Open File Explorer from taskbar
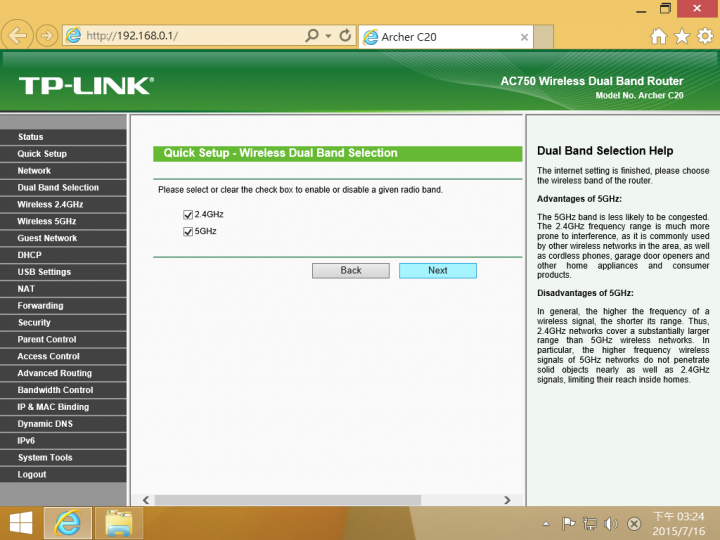The width and height of the screenshot is (720, 540). pyautogui.click(x=119, y=523)
